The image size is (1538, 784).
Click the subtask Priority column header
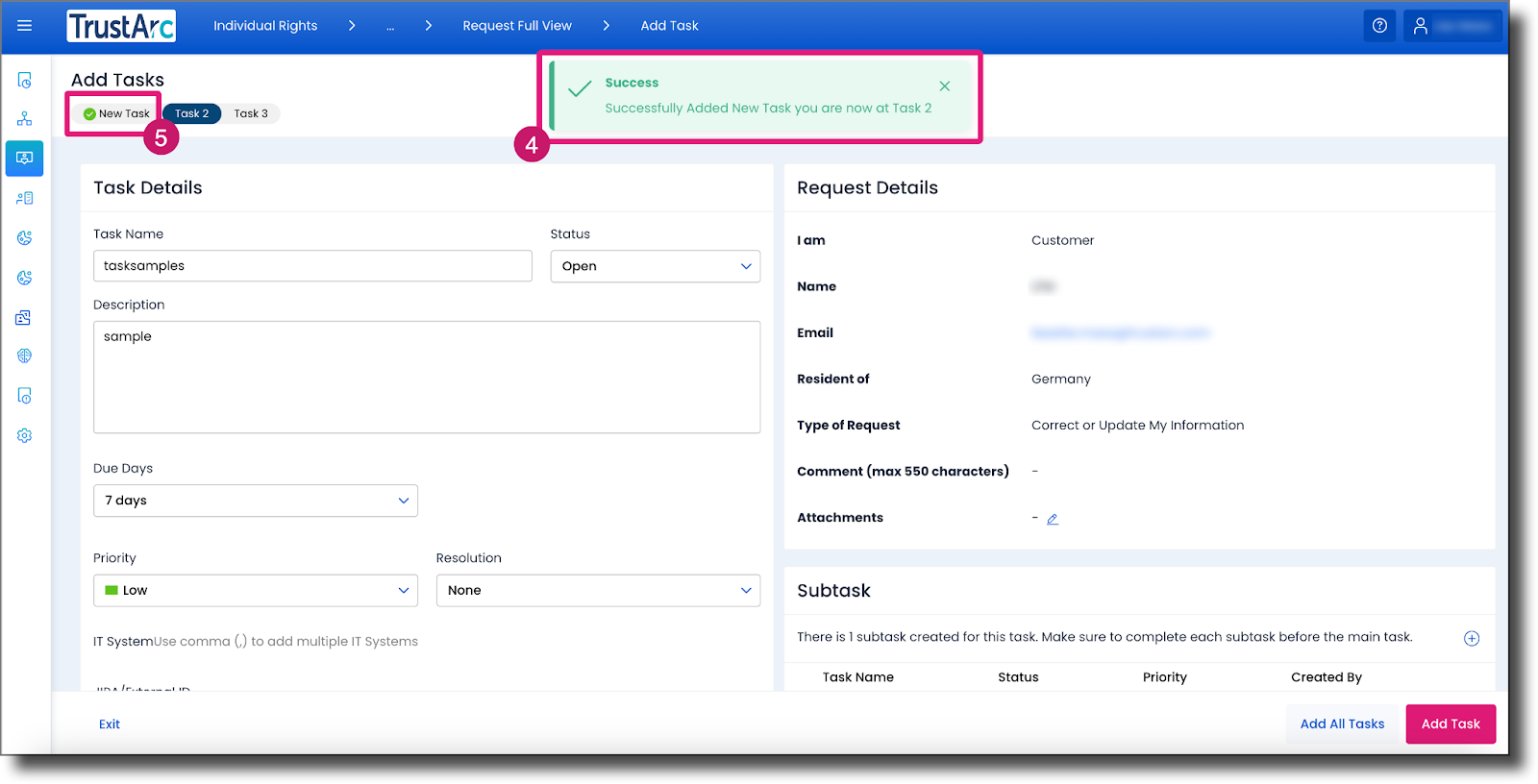pos(1165,677)
